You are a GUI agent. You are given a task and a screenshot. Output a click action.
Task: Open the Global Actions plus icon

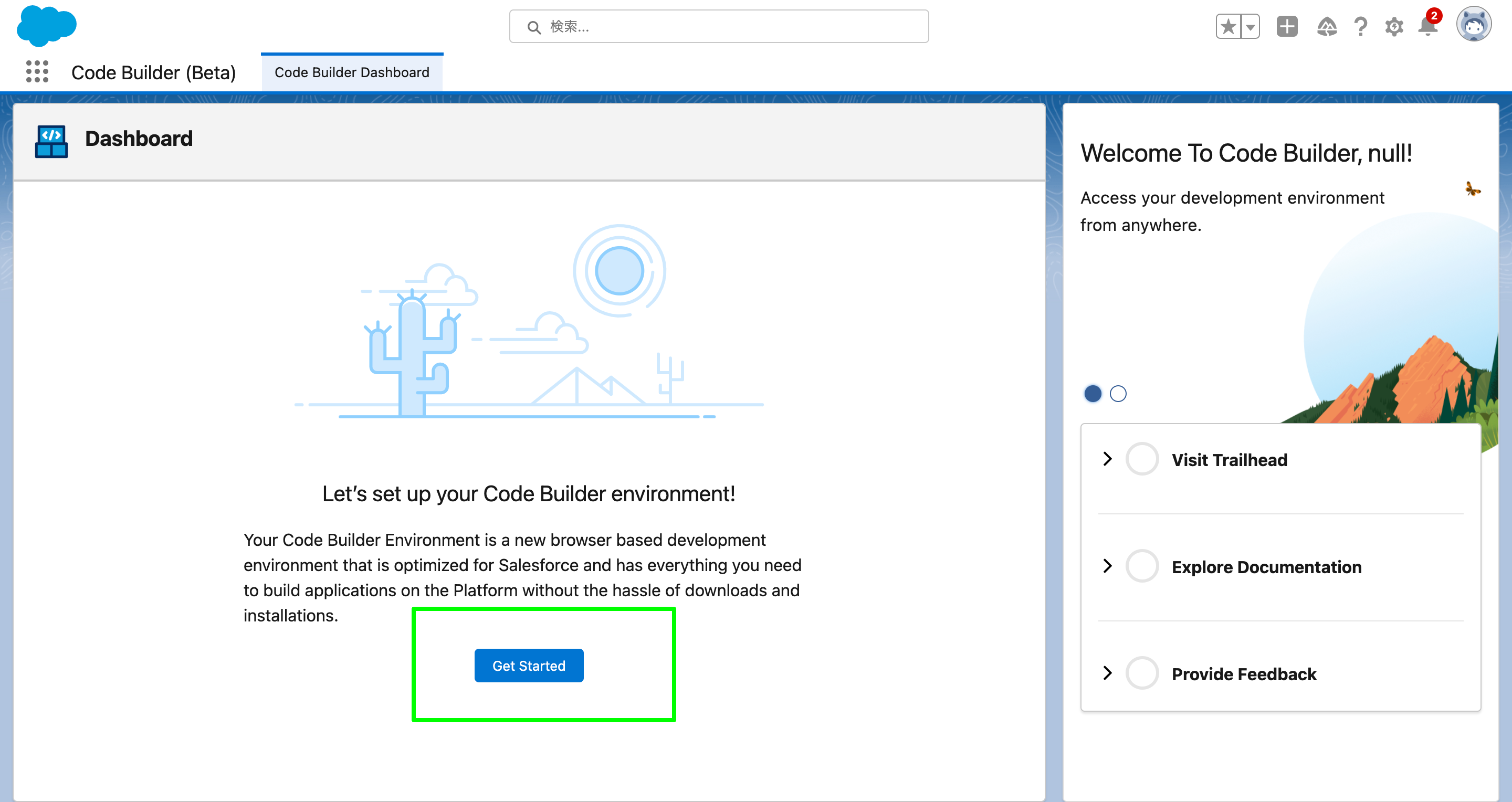tap(1286, 26)
